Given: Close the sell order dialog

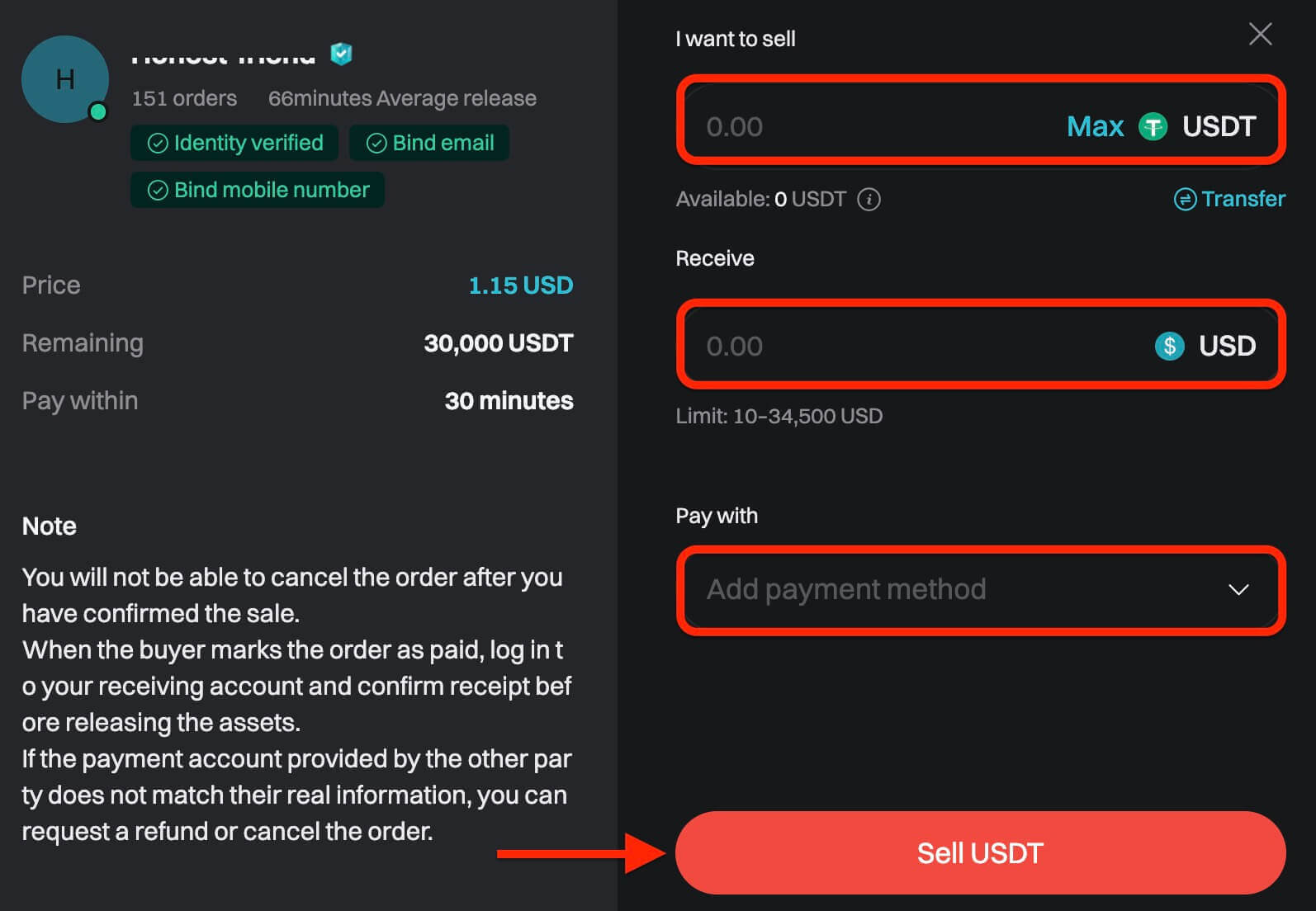Looking at the screenshot, I should (1260, 35).
